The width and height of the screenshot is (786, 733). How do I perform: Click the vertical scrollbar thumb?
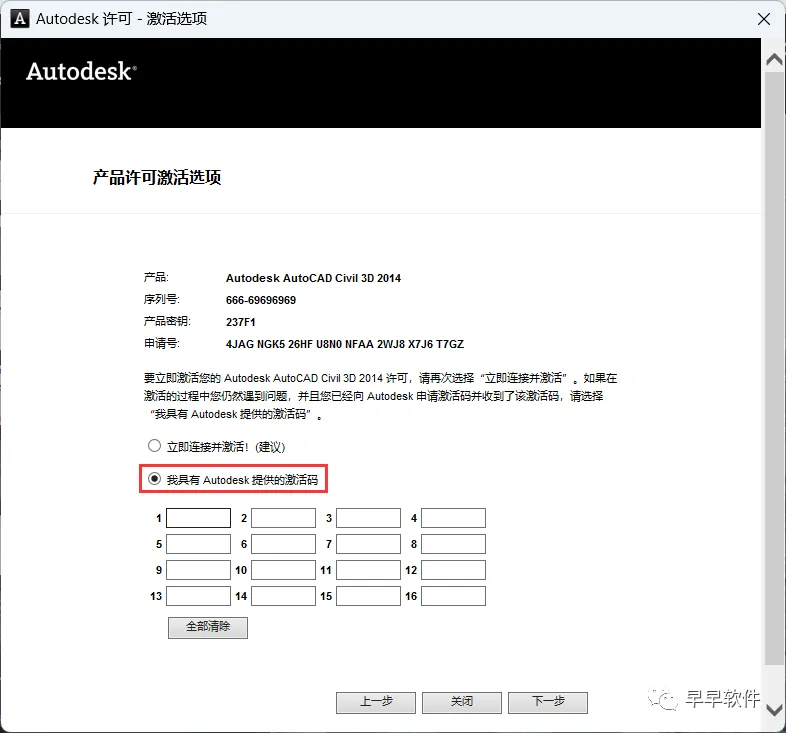click(x=774, y=369)
